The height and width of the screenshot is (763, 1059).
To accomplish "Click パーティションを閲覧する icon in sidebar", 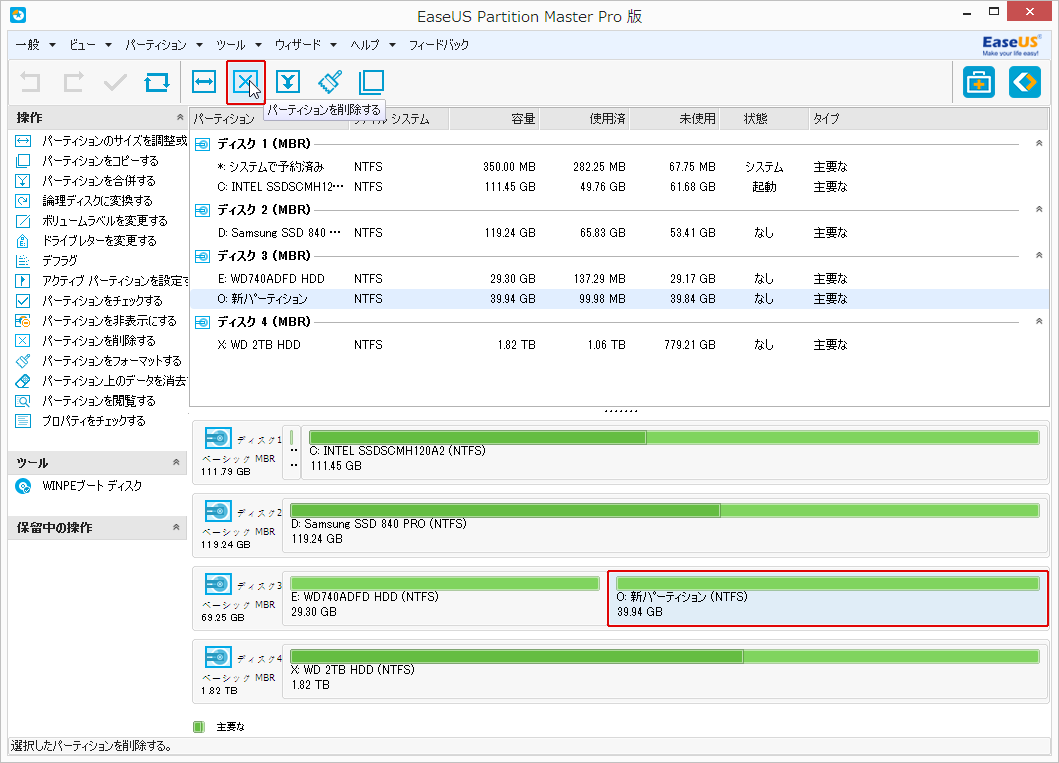I will [23, 400].
